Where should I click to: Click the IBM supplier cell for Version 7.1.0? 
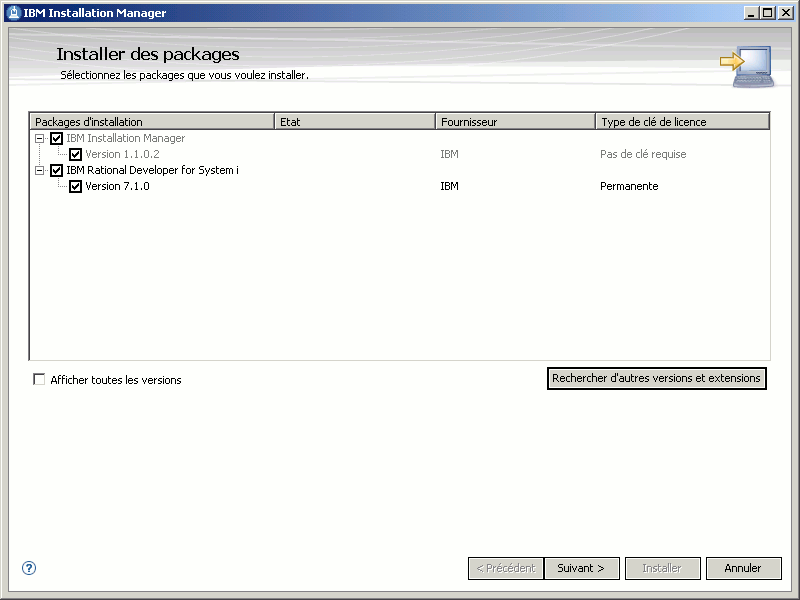tap(449, 186)
